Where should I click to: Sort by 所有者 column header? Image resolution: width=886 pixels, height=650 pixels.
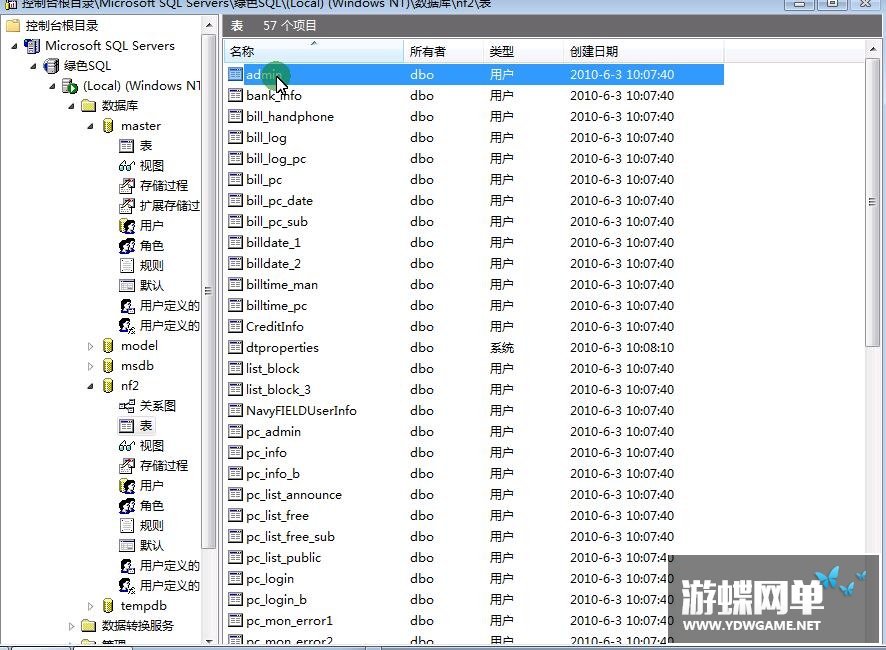pos(444,51)
